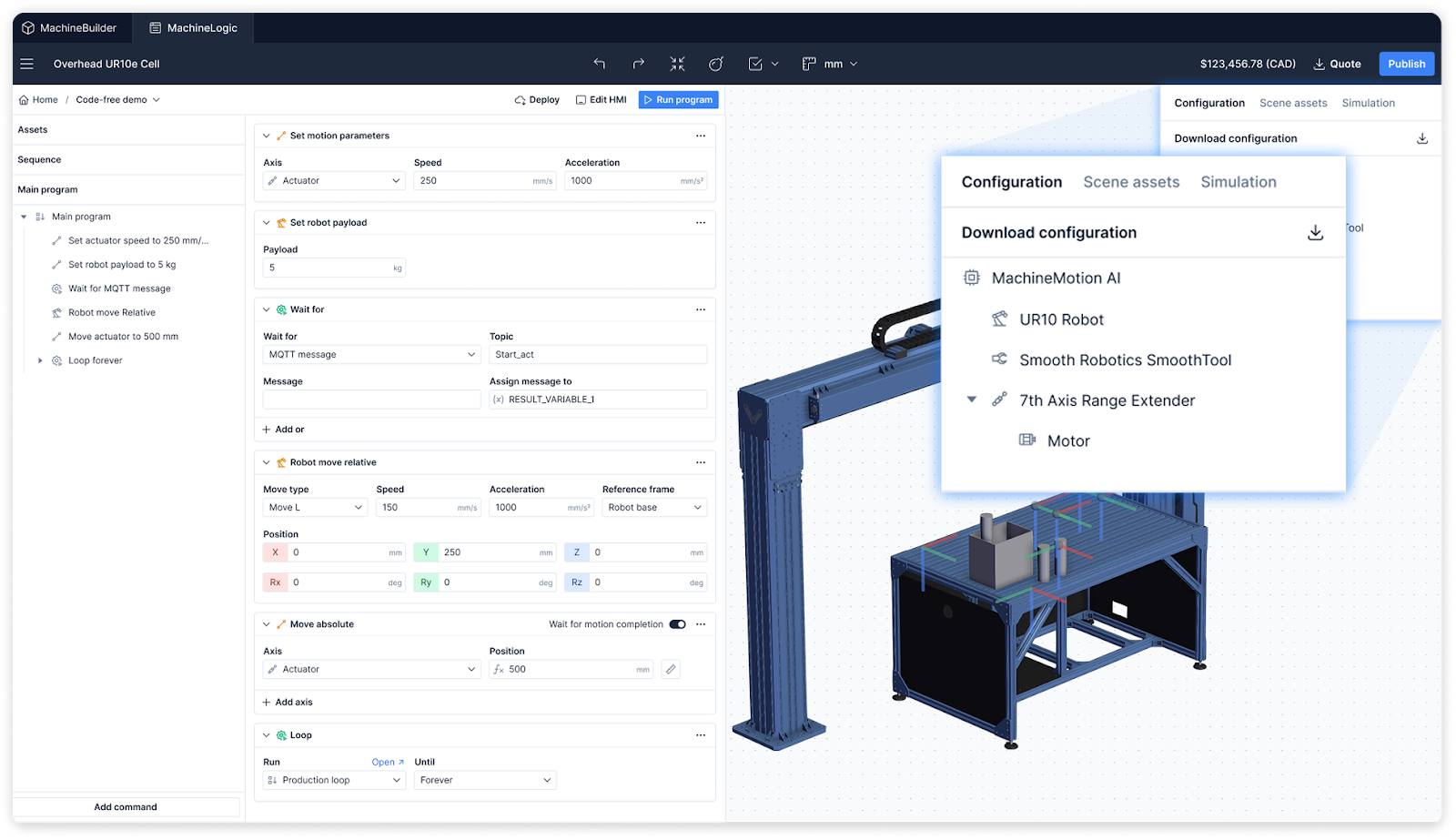Image resolution: width=1456 pixels, height=840 pixels.
Task: Switch to the Scene assets tab
Action: click(x=1131, y=182)
